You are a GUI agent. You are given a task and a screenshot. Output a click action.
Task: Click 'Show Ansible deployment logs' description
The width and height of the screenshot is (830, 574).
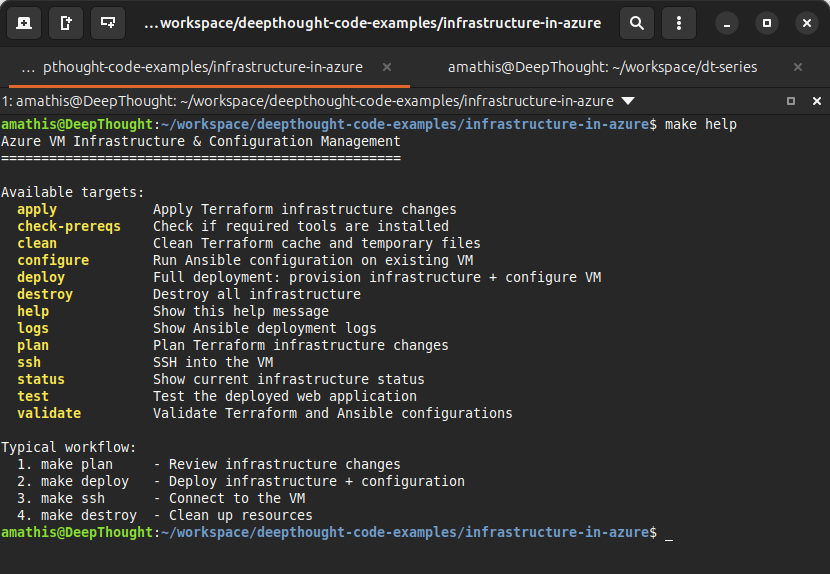pyautogui.click(x=265, y=328)
